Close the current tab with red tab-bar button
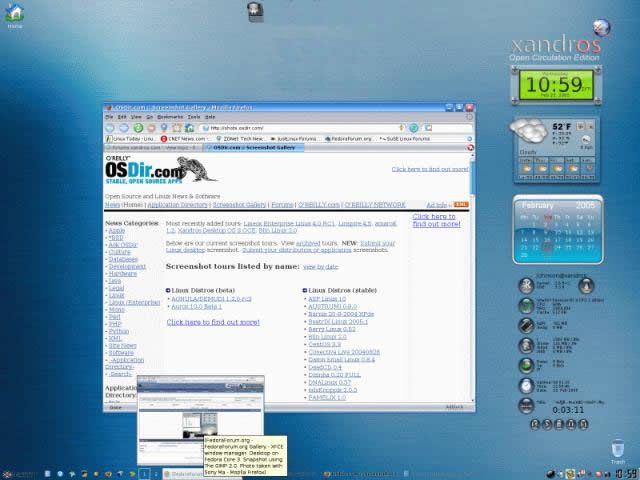 (470, 148)
